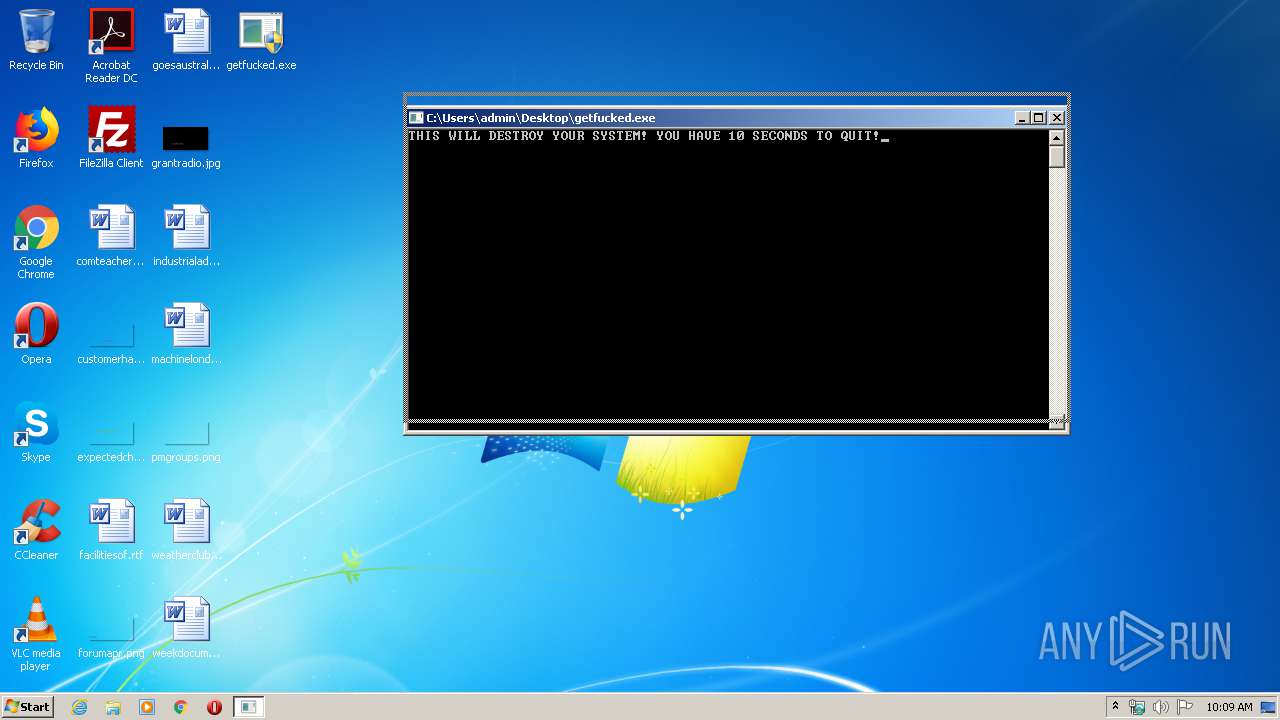
Task: Open the network status tray icon
Action: (x=1137, y=707)
